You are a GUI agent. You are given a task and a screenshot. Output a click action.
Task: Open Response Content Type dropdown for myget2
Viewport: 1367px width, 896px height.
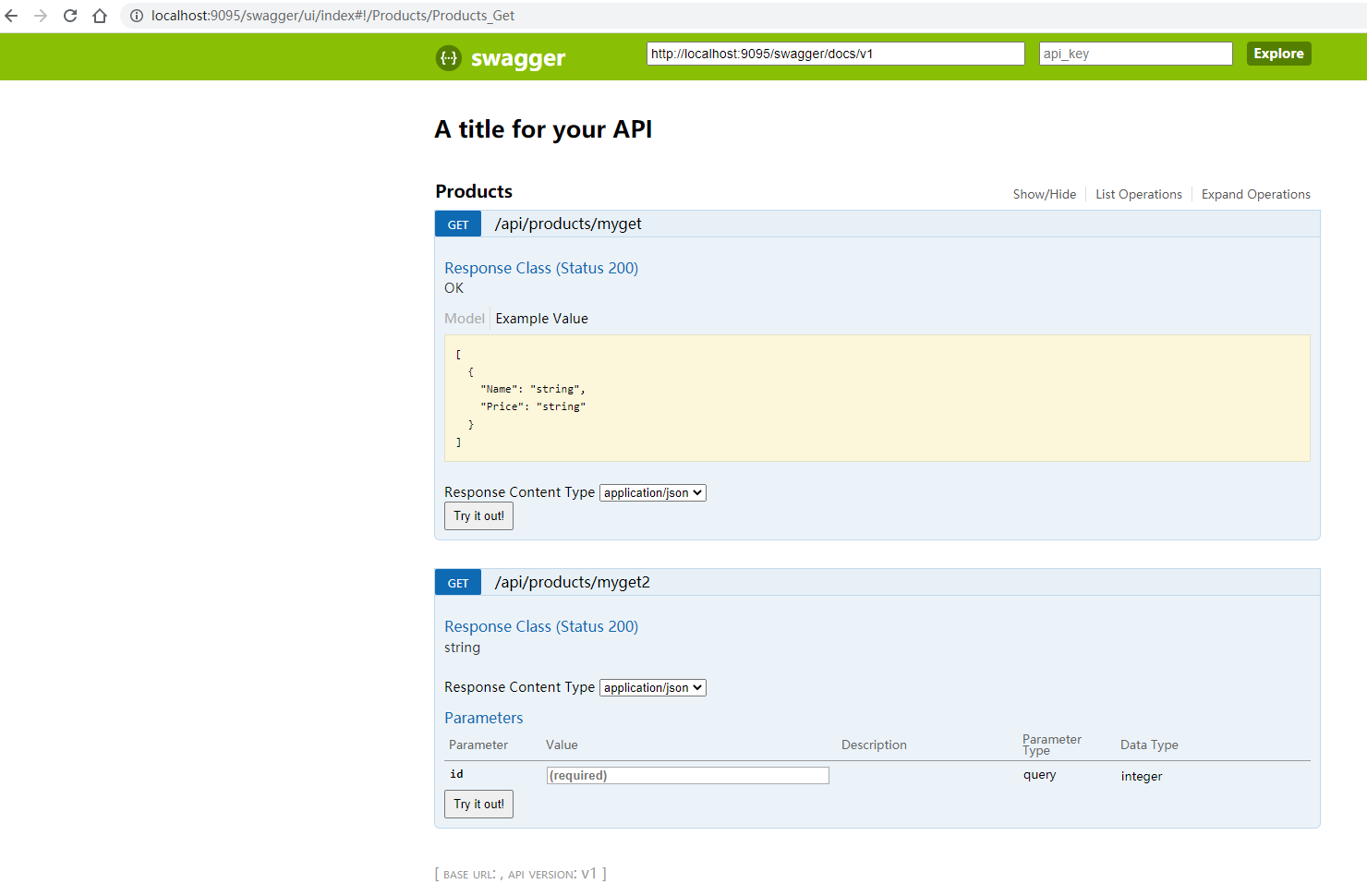point(653,687)
